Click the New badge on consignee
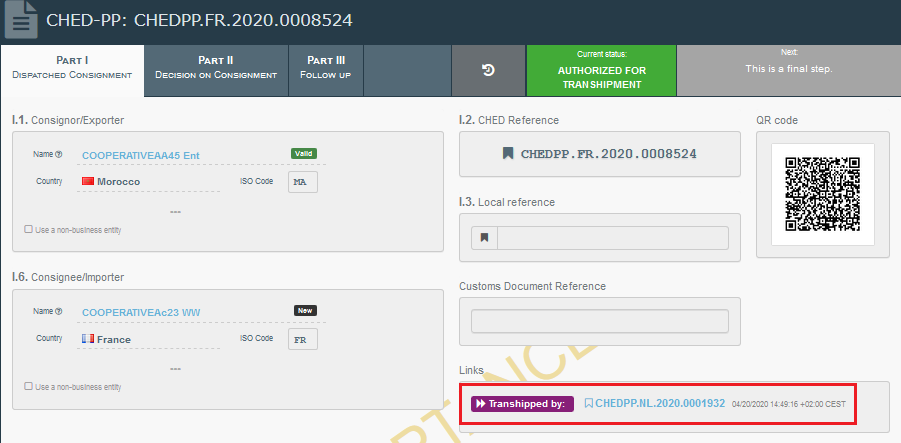The width and height of the screenshot is (901, 443). pyautogui.click(x=305, y=310)
